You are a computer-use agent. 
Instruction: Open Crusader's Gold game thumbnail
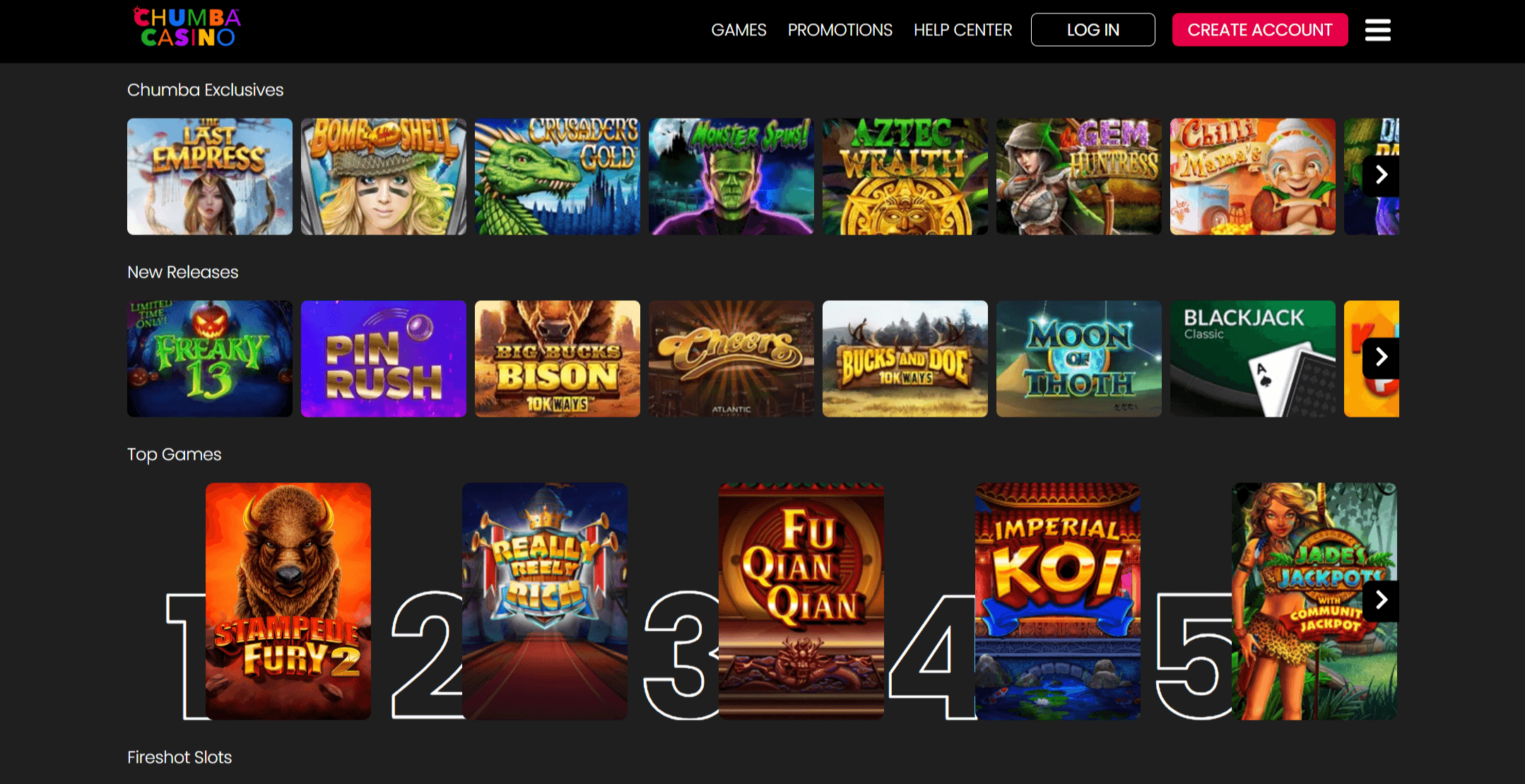tap(558, 177)
